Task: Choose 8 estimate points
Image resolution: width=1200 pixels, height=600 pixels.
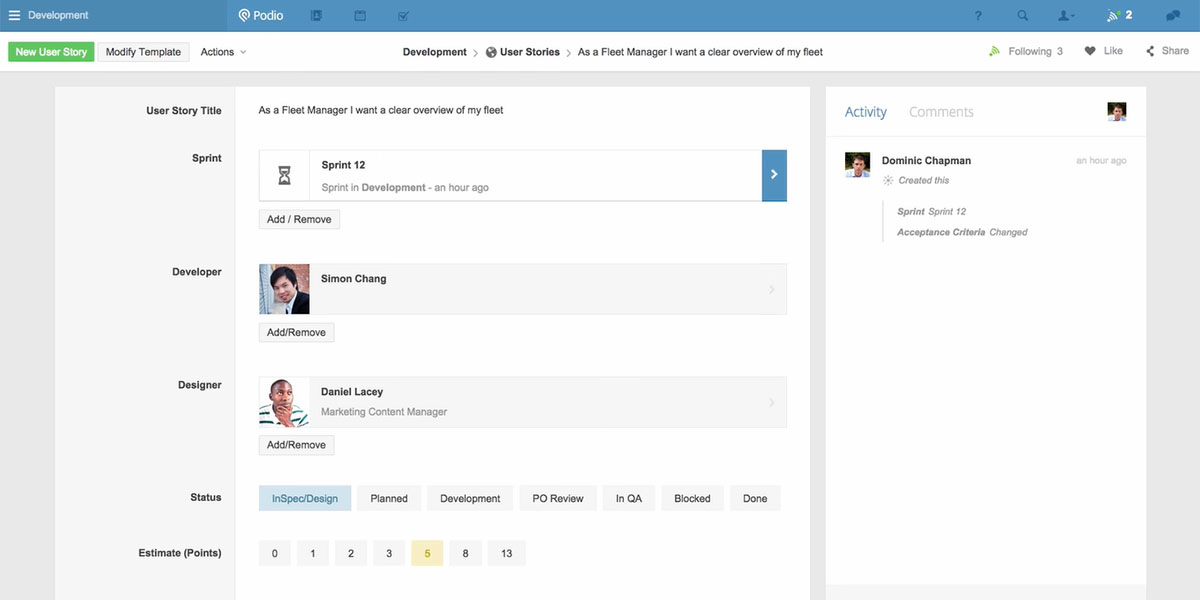Action: [465, 553]
